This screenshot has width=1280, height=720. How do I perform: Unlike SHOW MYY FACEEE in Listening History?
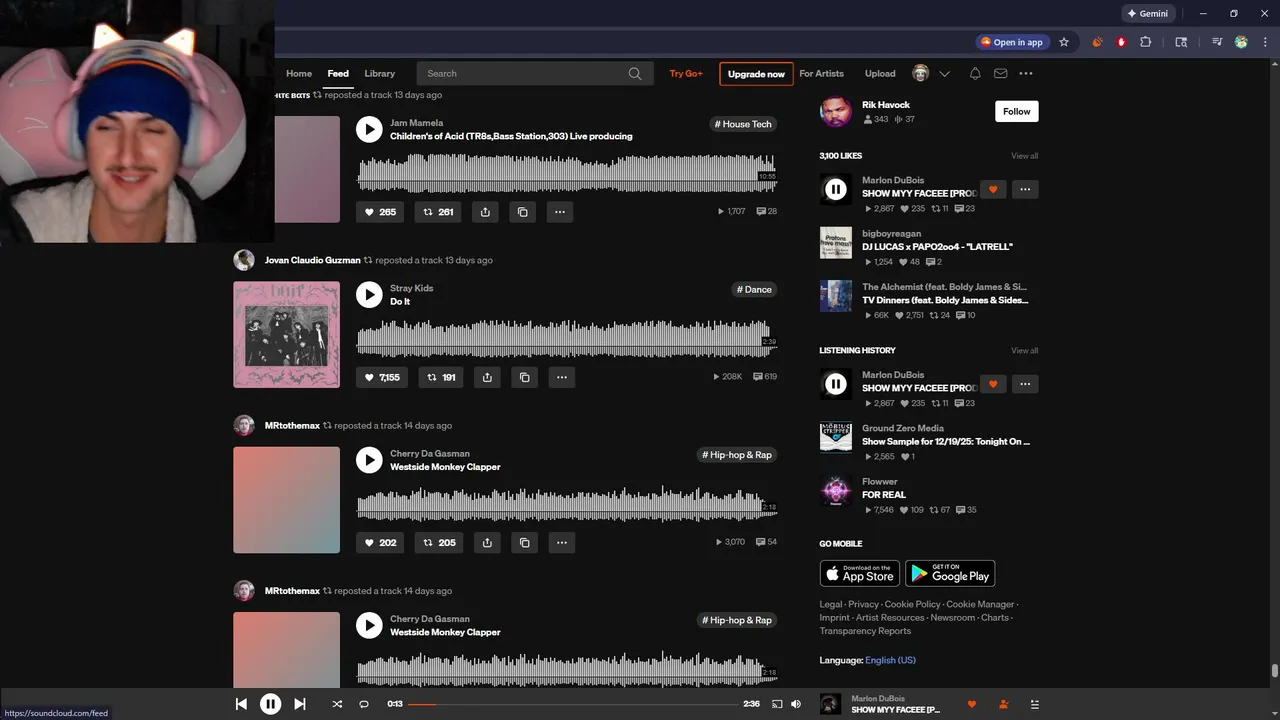993,384
